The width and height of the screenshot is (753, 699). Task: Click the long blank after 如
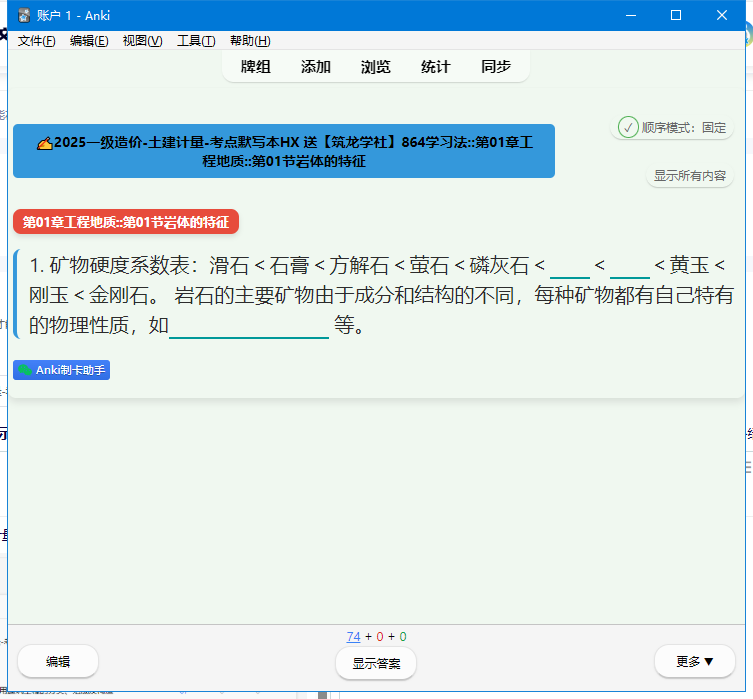(249, 327)
